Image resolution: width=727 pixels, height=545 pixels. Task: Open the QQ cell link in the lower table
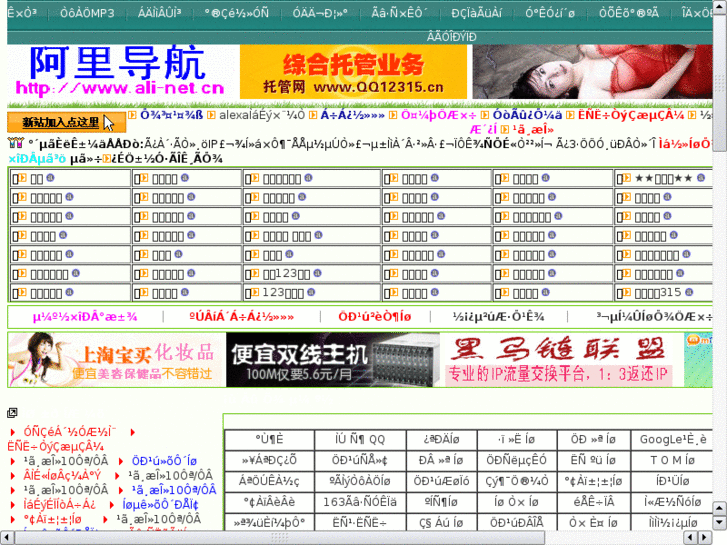pos(360,439)
